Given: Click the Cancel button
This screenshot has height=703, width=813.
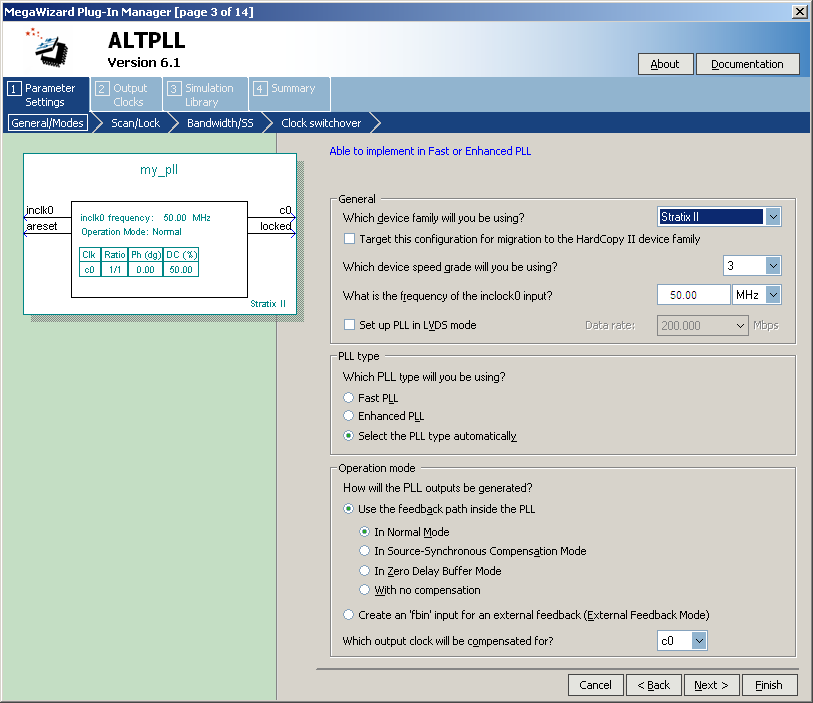Looking at the screenshot, I should click(595, 685).
